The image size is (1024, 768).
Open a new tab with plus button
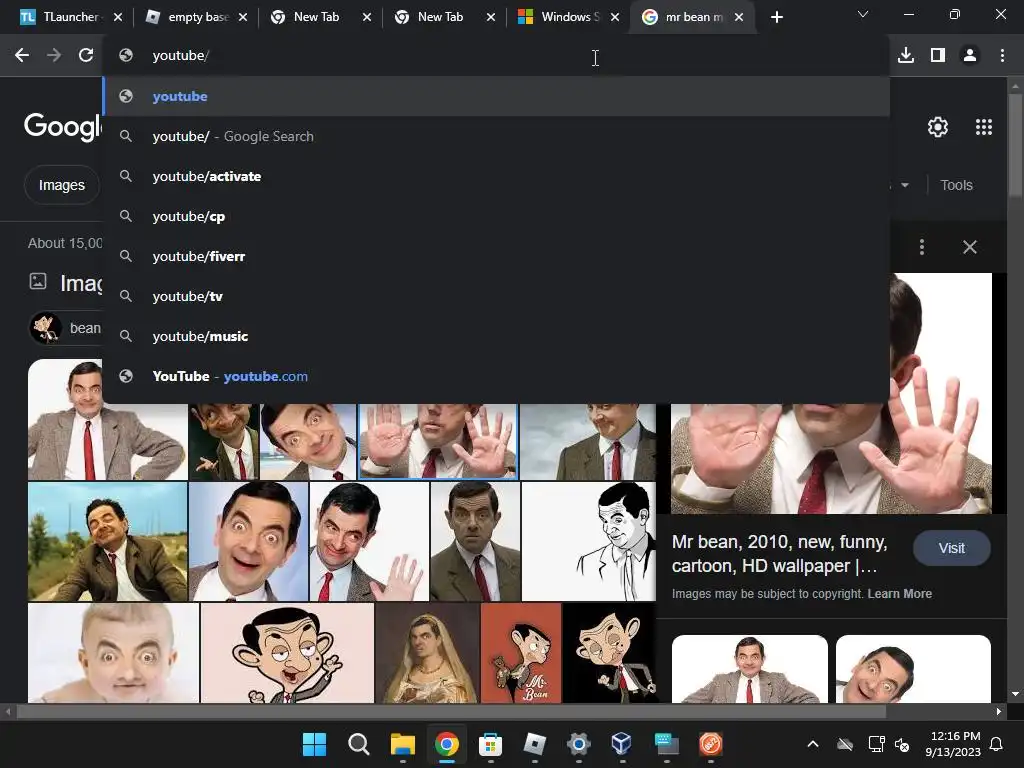pyautogui.click(x=776, y=17)
